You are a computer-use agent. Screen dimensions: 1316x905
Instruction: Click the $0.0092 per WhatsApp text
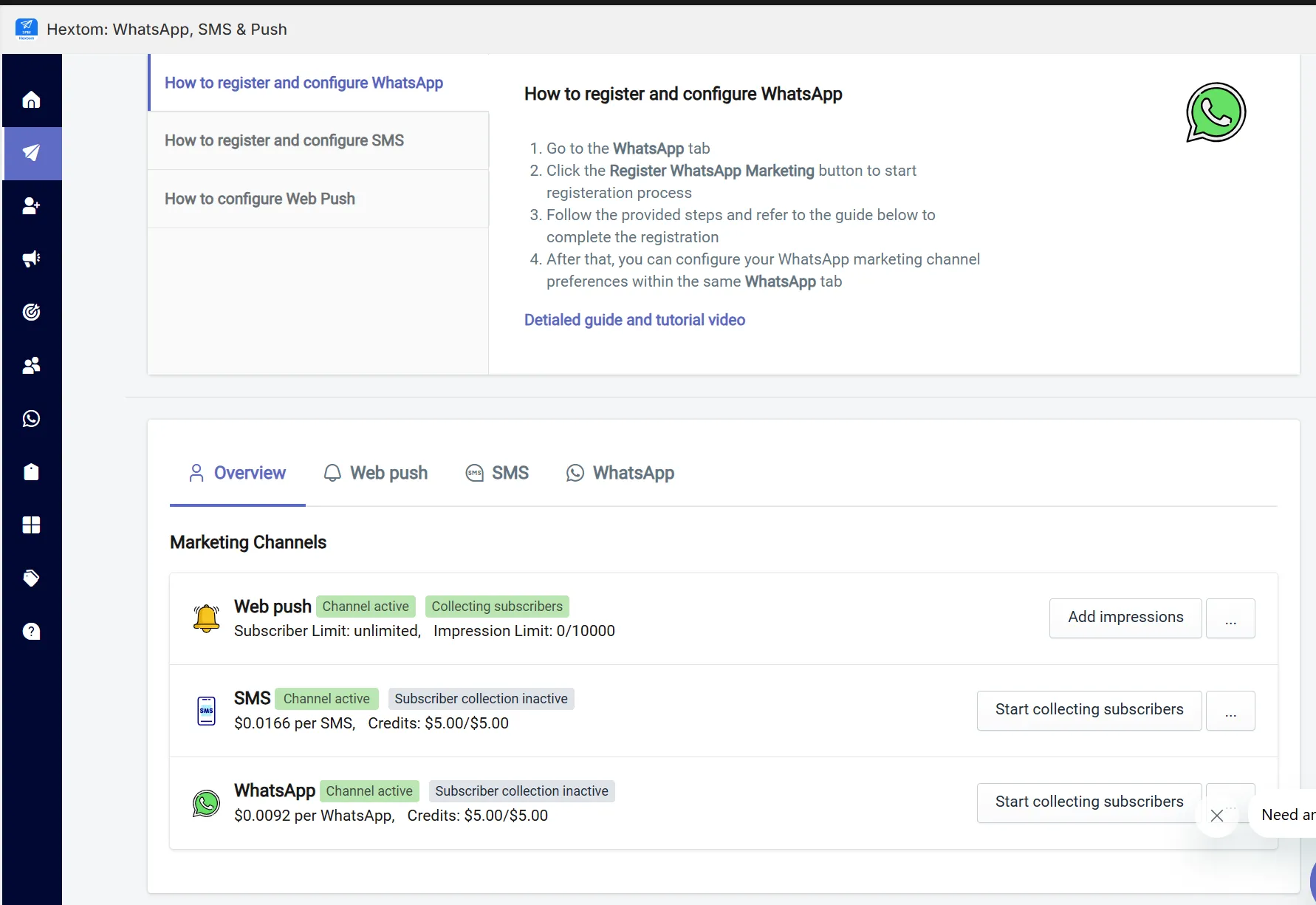(315, 816)
